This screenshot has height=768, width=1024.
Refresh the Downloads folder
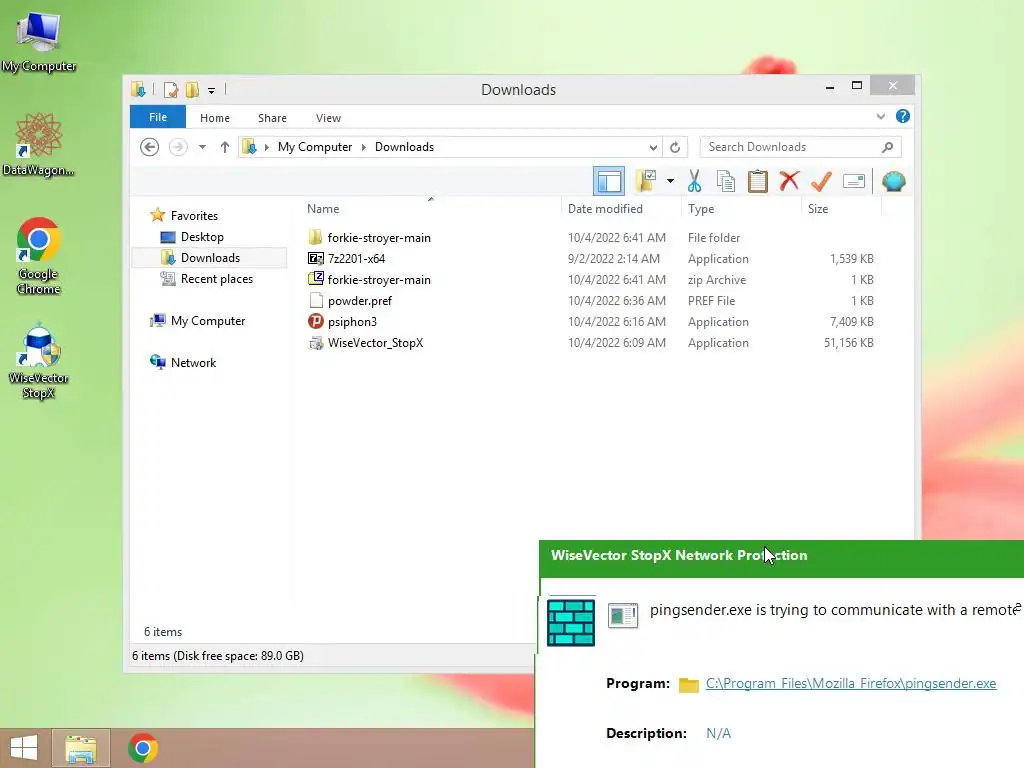(675, 147)
